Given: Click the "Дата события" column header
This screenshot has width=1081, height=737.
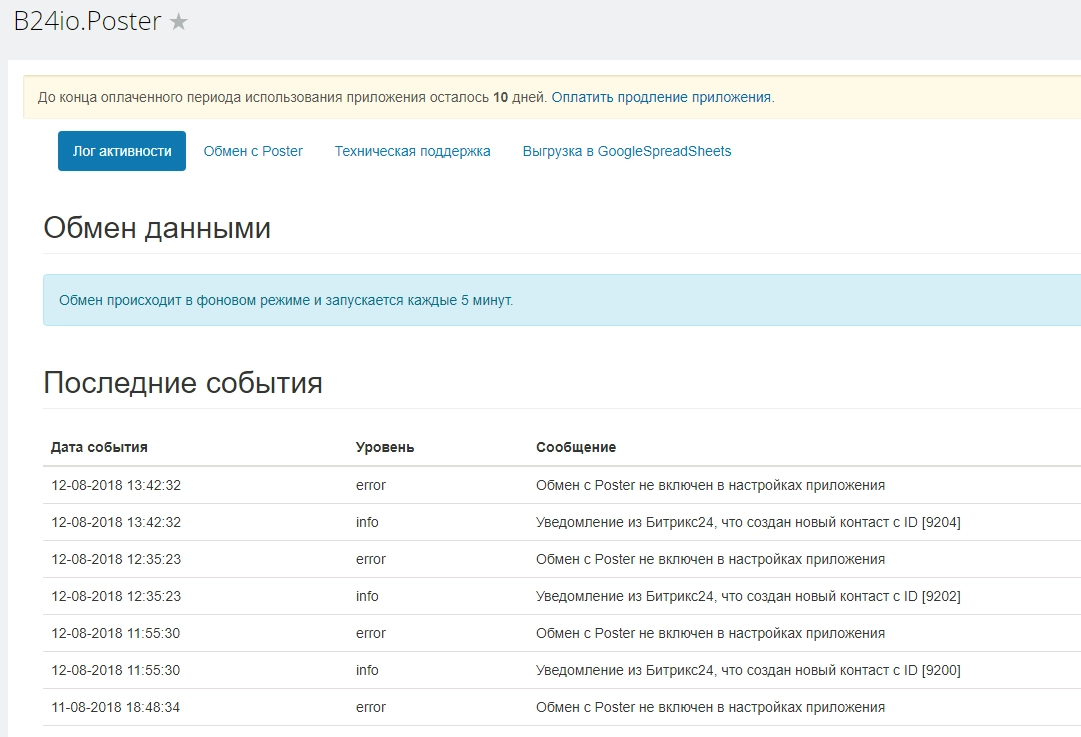Looking at the screenshot, I should [x=97, y=447].
